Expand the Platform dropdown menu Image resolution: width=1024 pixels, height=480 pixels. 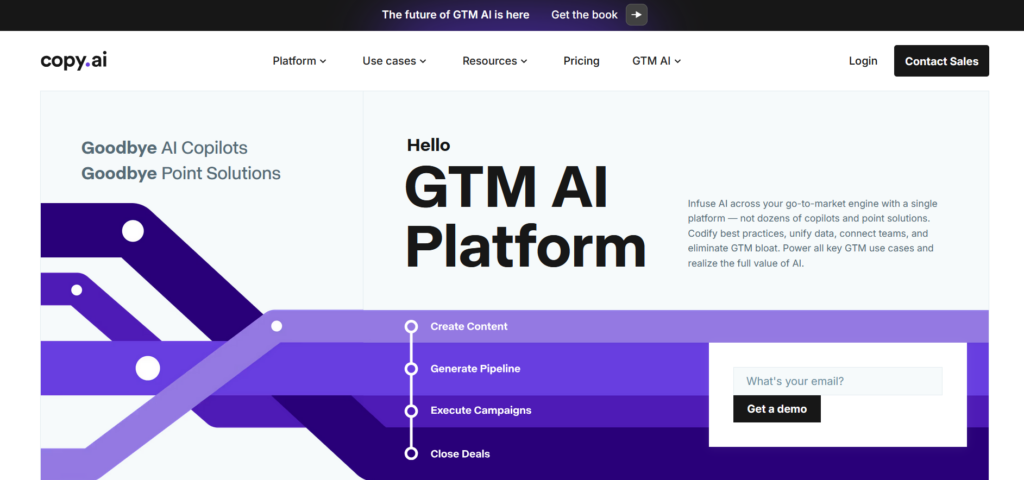coord(299,61)
